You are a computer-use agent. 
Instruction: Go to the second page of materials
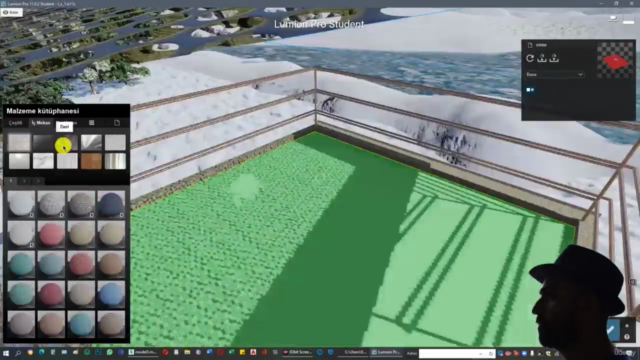click(24, 180)
